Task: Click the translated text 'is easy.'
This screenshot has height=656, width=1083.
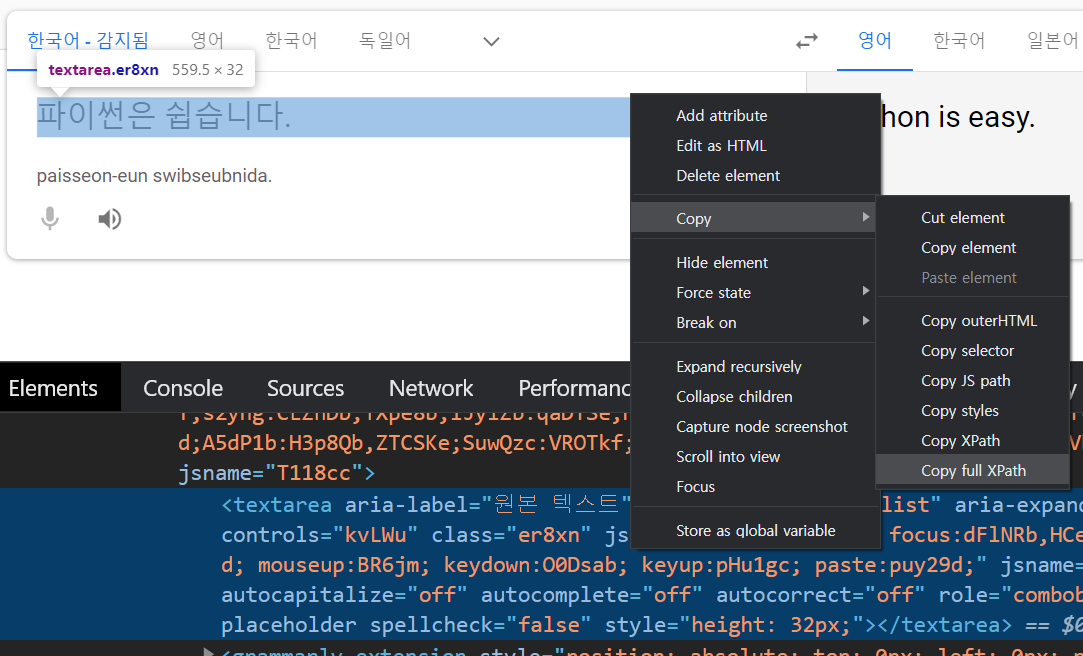Action: click(986, 117)
